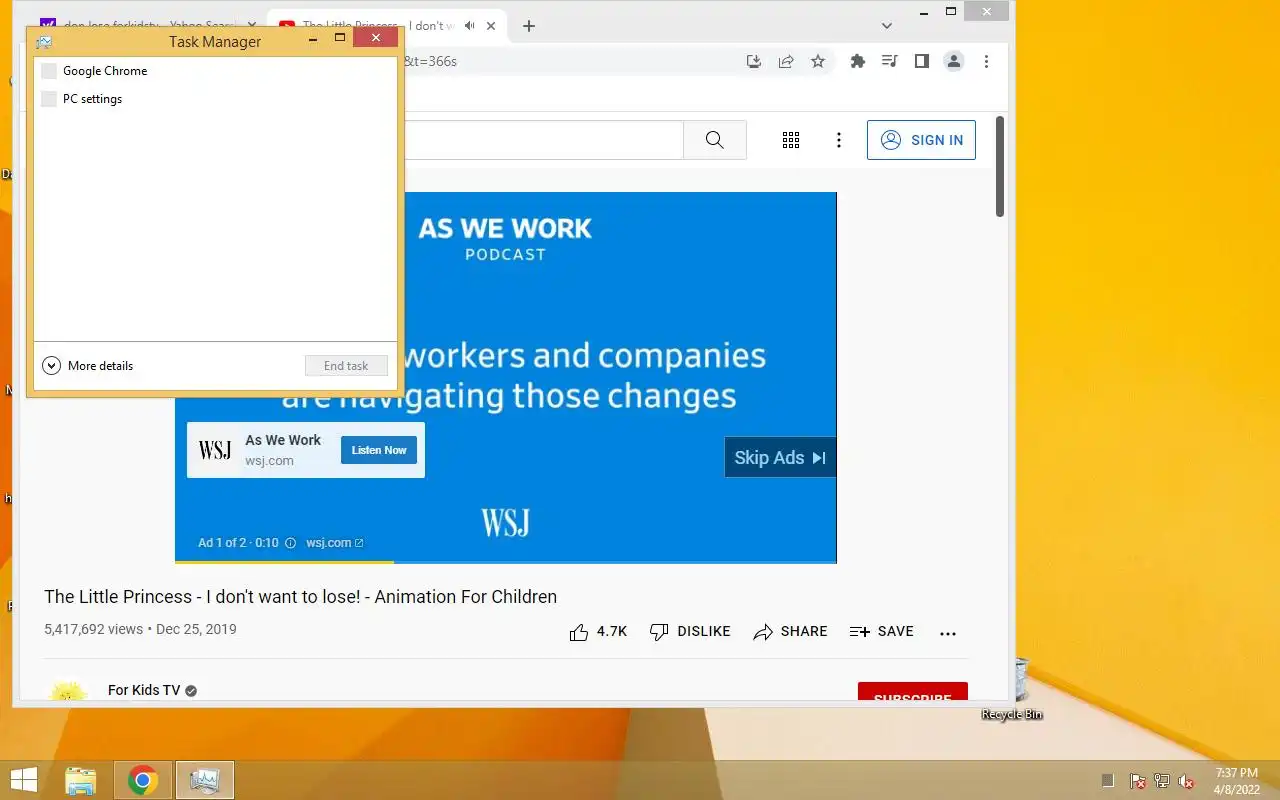Open YouTube settings three-dot menu
Screen dimensions: 1280x800
[839, 140]
